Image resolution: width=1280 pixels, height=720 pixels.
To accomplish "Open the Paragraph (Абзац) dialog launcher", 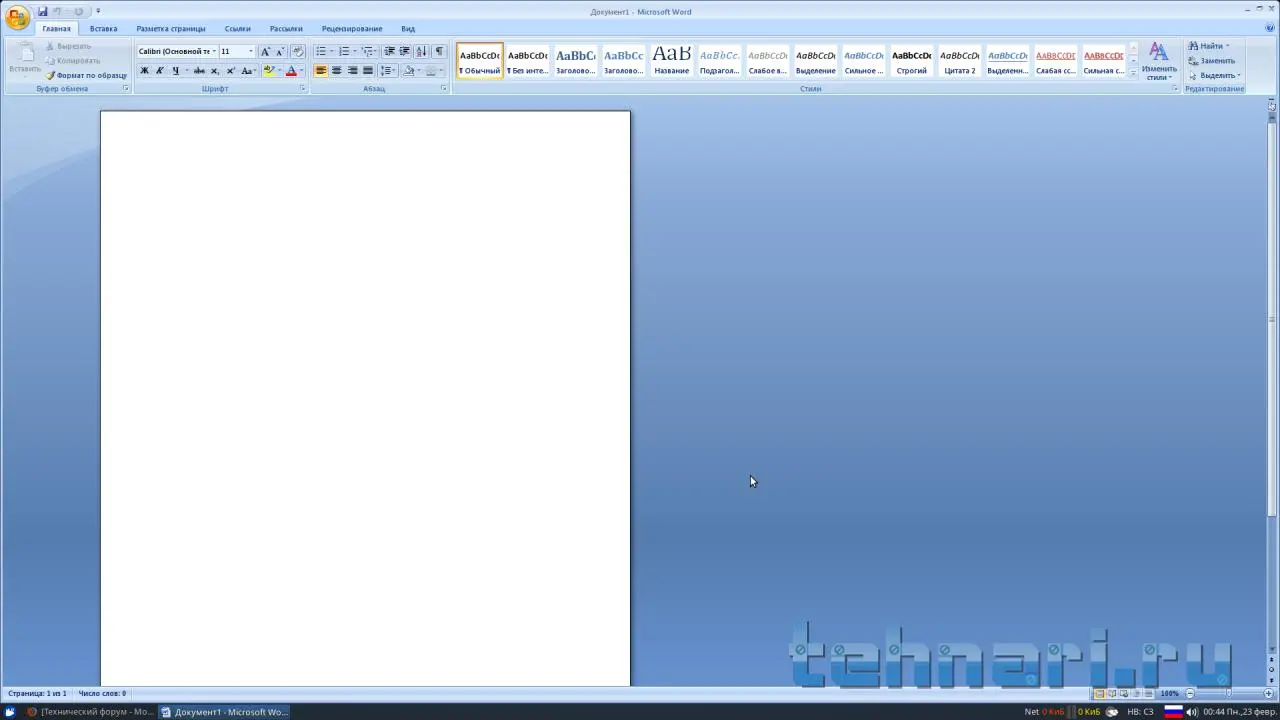I will pos(444,89).
